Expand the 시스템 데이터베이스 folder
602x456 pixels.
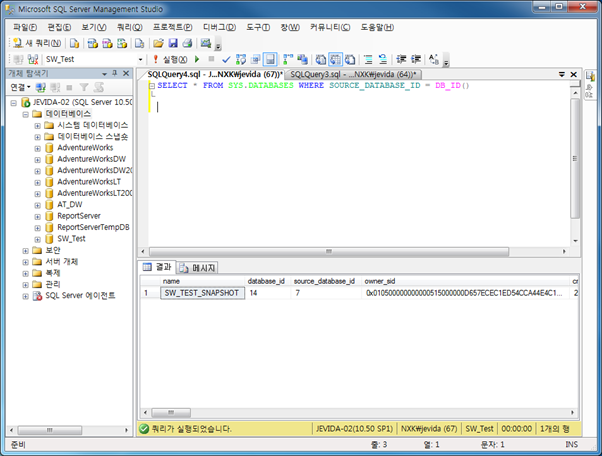tap(37, 126)
